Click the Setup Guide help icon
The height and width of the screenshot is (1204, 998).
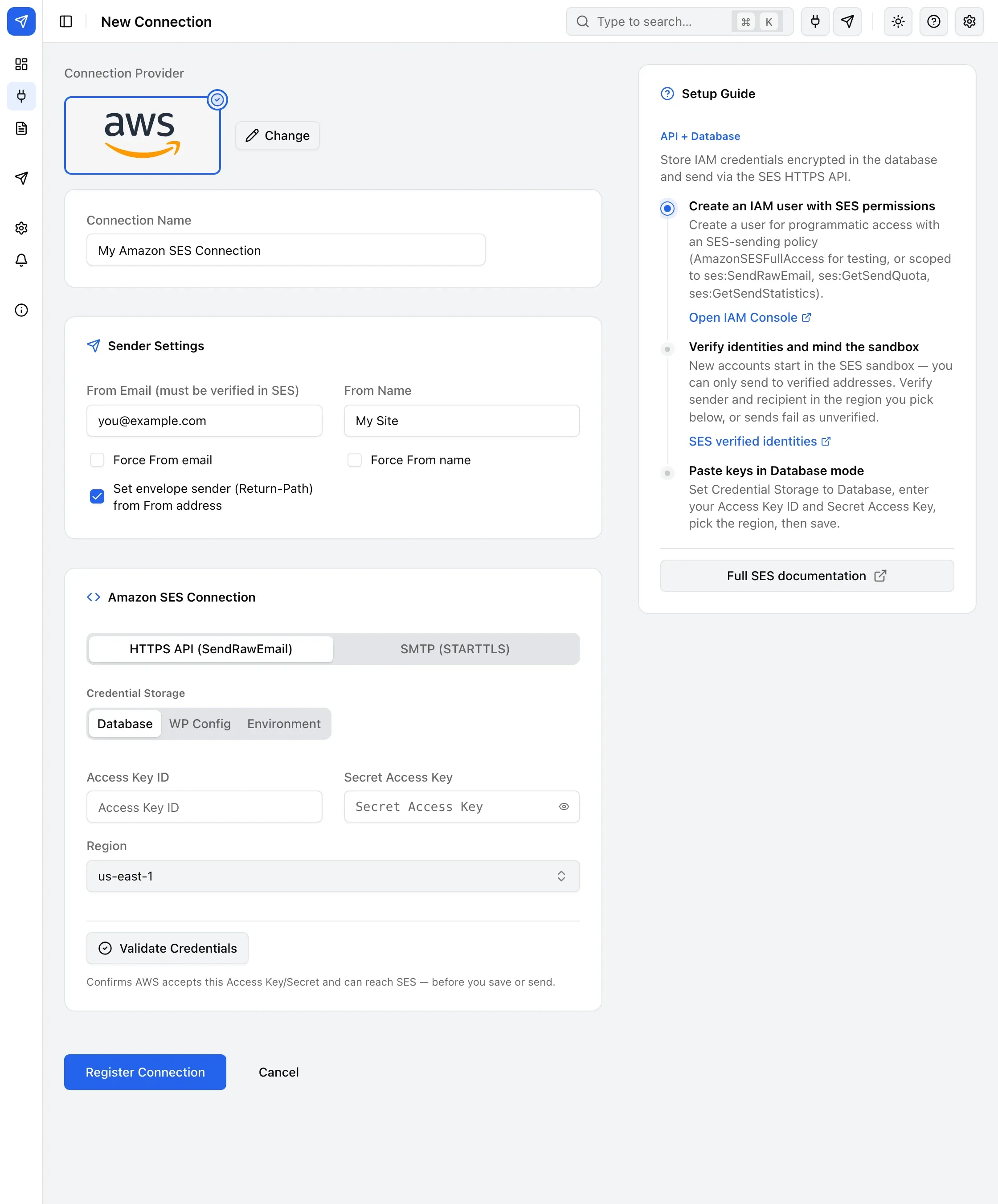coord(667,94)
